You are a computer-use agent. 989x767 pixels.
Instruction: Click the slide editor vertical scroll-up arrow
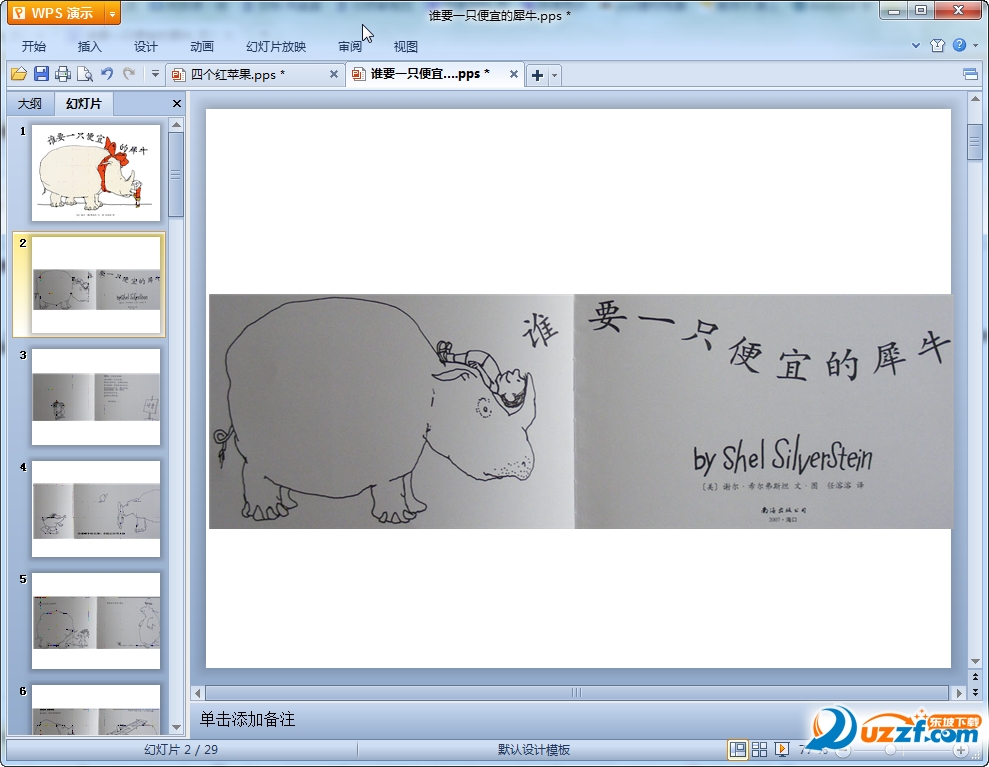[x=975, y=99]
